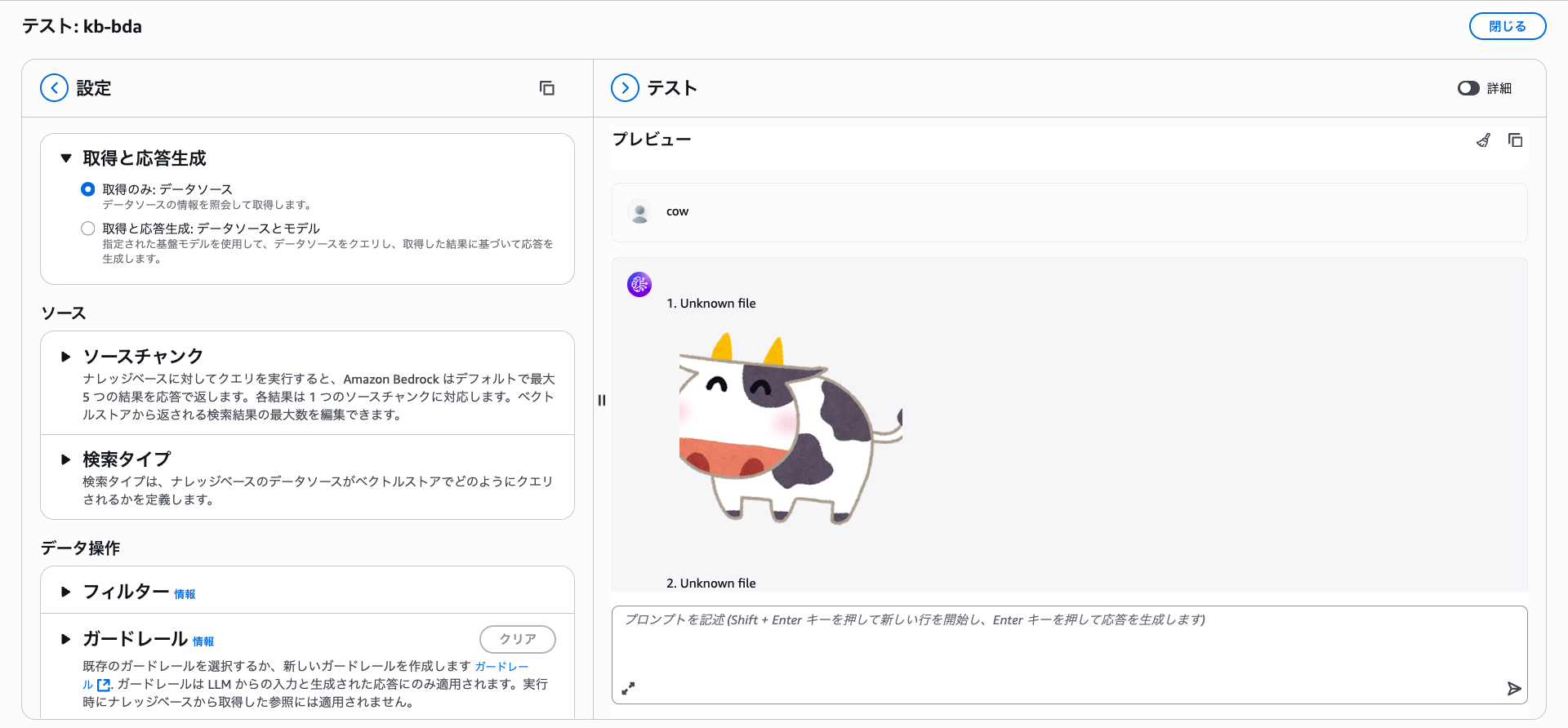The width and height of the screenshot is (1568, 728).
Task: Click the right chevron icon beside テスト
Action: tap(625, 88)
